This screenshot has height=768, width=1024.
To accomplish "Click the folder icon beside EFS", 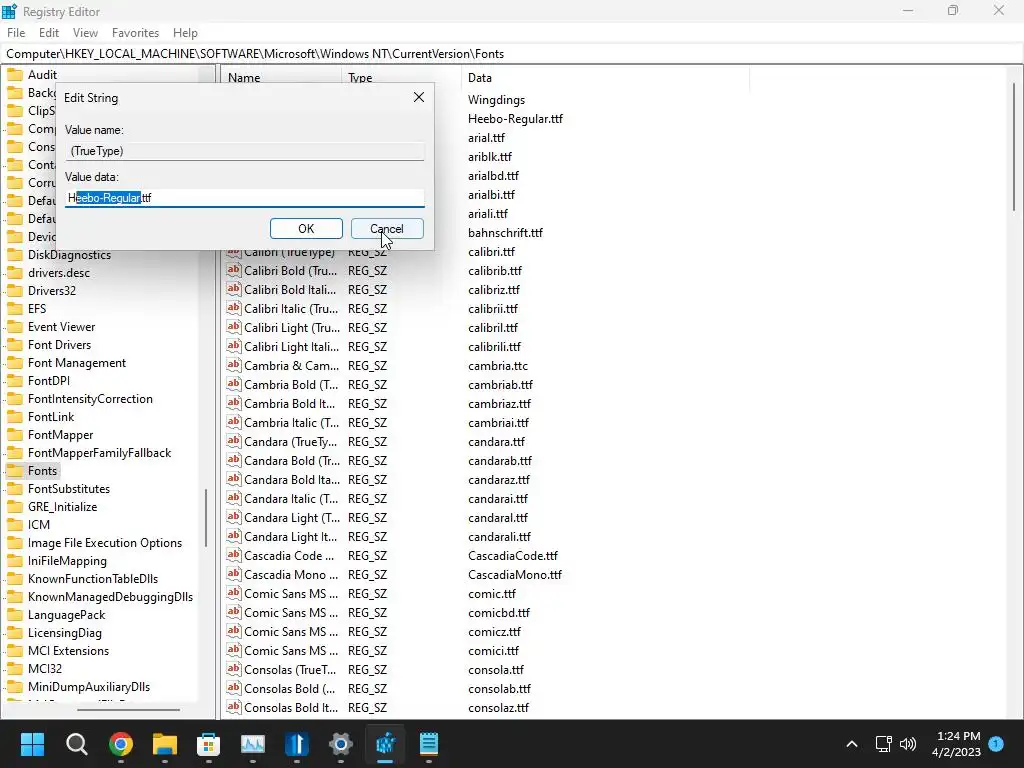I will (14, 308).
